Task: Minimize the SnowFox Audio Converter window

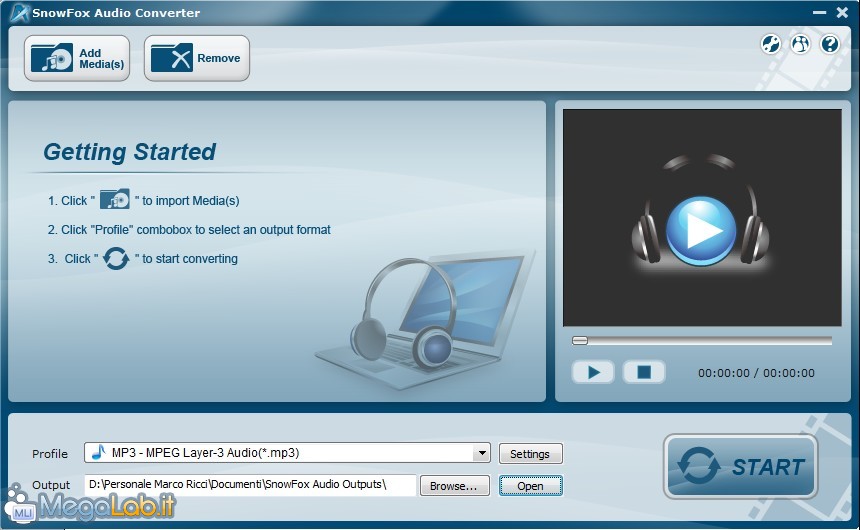Action: click(x=819, y=12)
